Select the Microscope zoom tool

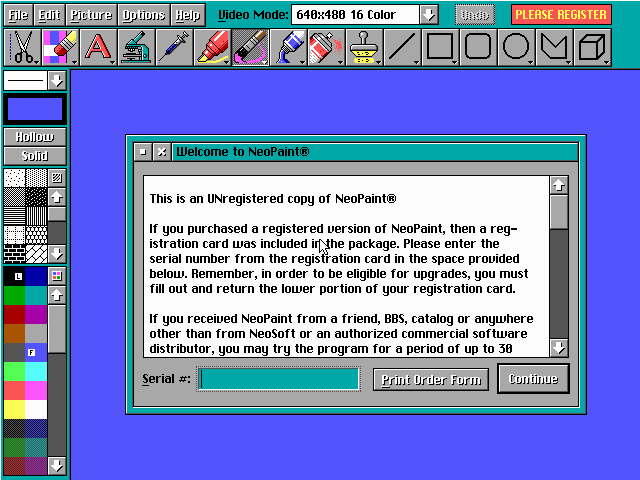coord(136,47)
